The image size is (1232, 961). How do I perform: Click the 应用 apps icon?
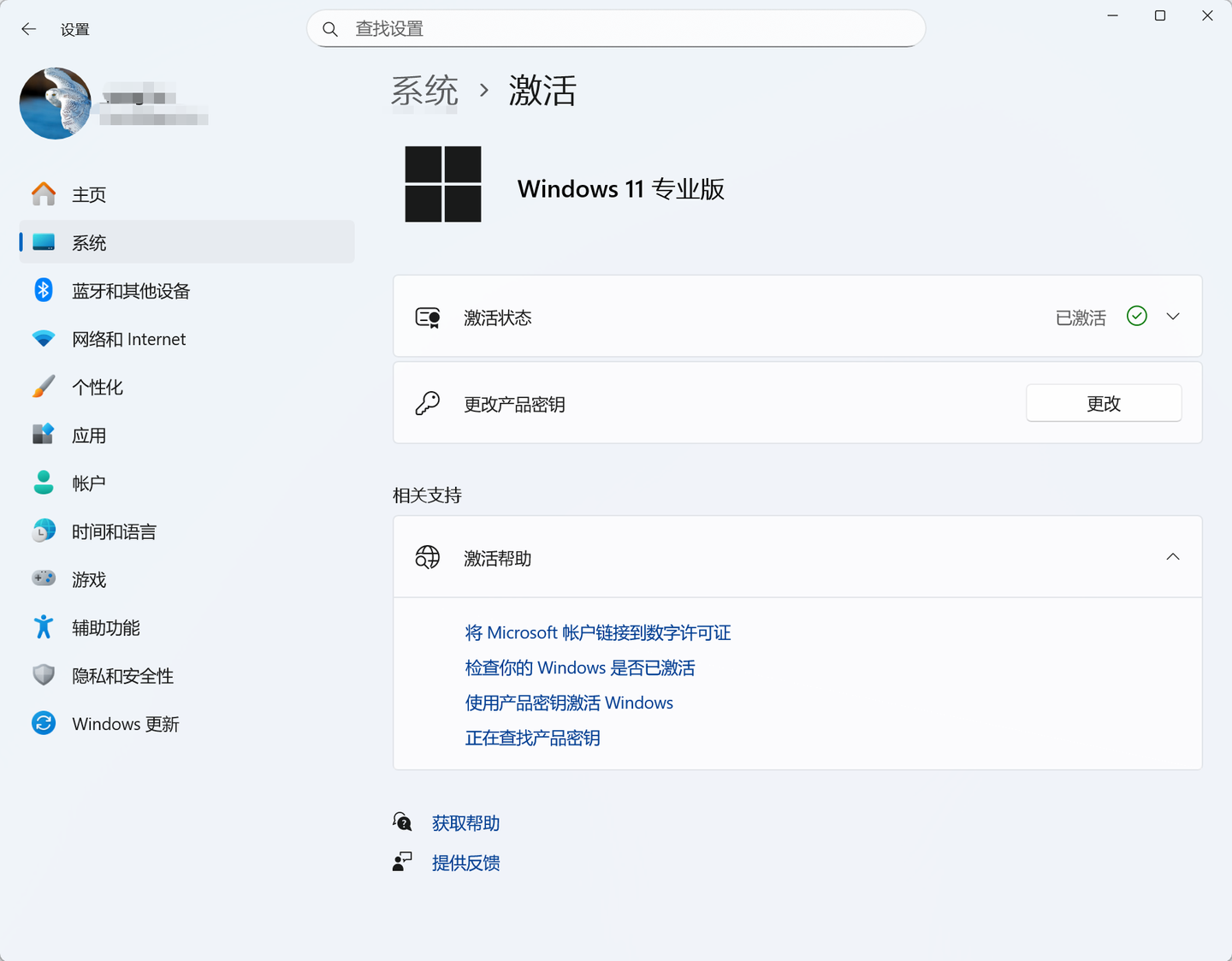(x=44, y=435)
